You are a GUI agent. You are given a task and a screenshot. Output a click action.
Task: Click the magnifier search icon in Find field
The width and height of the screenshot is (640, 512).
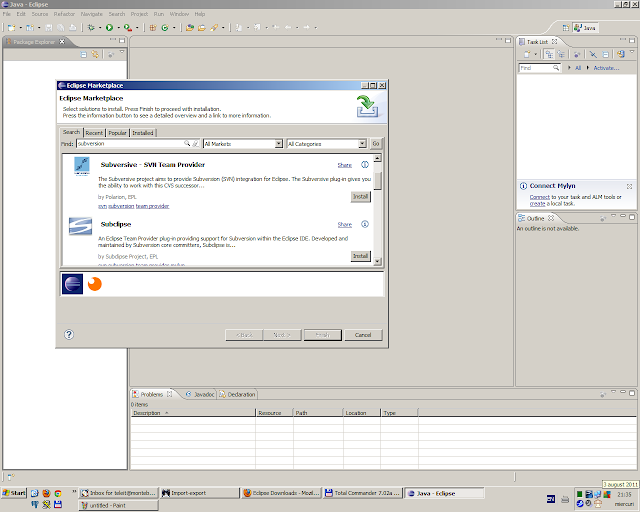(187, 143)
